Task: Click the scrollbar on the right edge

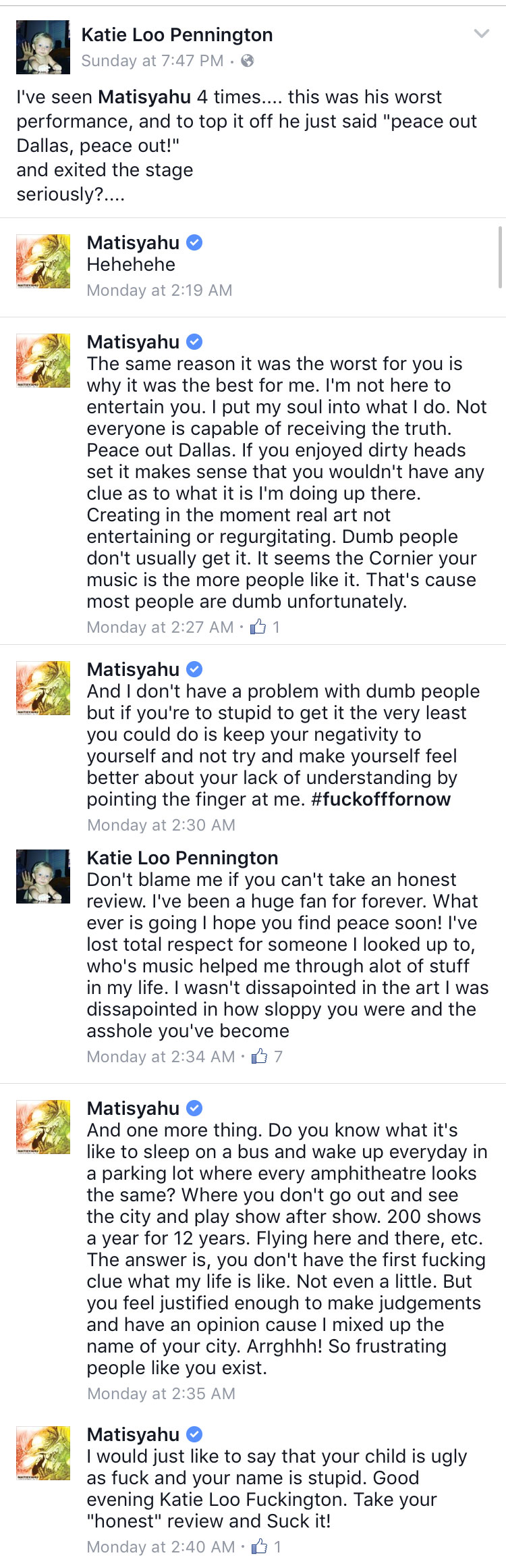Action: point(500,257)
